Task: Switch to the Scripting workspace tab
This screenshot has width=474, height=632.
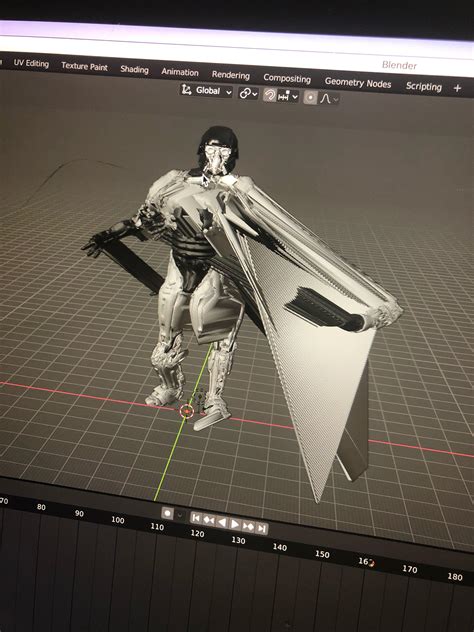Action: click(x=424, y=87)
